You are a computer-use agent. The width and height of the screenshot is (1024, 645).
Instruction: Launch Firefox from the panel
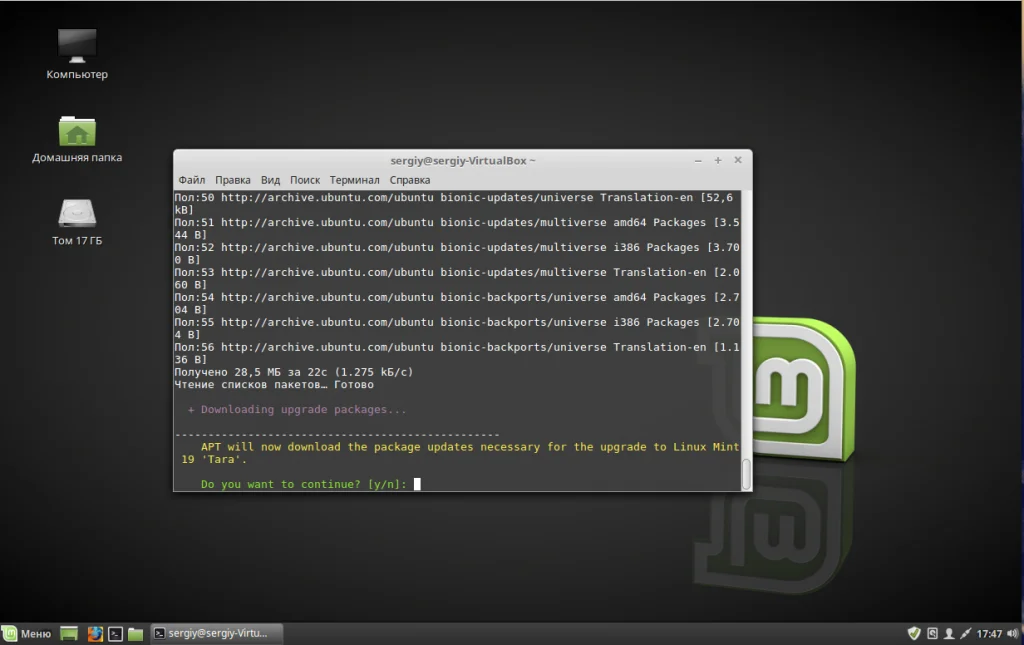click(x=95, y=633)
